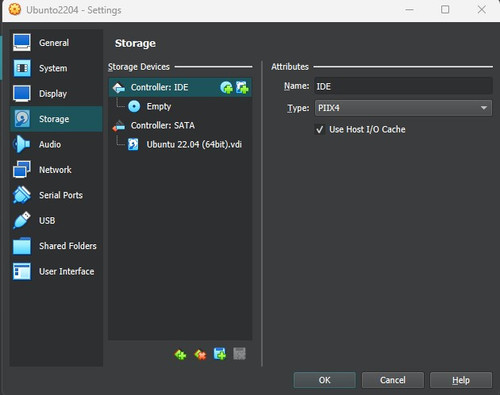Open the User Interface category
Viewport: 500px width, 395px height.
tap(56, 271)
